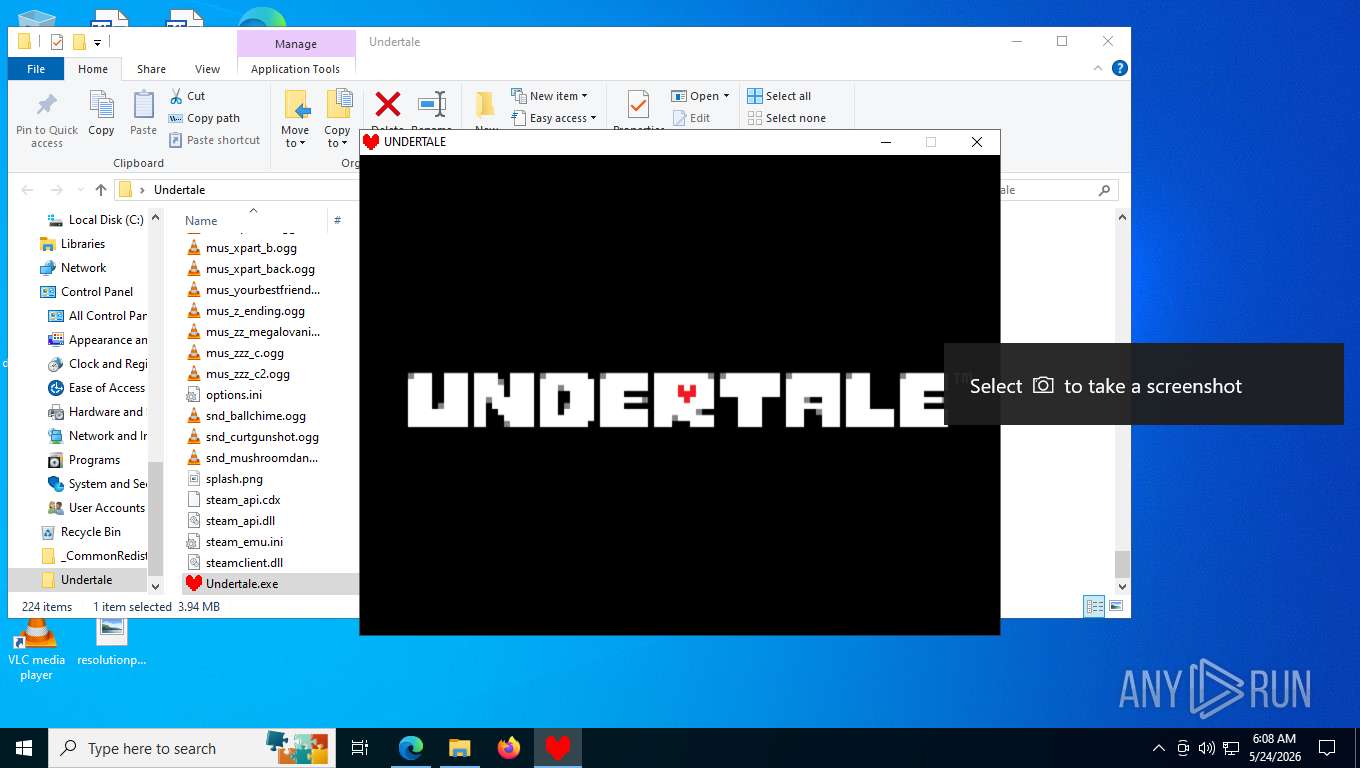Click the Back navigation arrow
Viewport: 1360px width, 768px height.
[28, 190]
